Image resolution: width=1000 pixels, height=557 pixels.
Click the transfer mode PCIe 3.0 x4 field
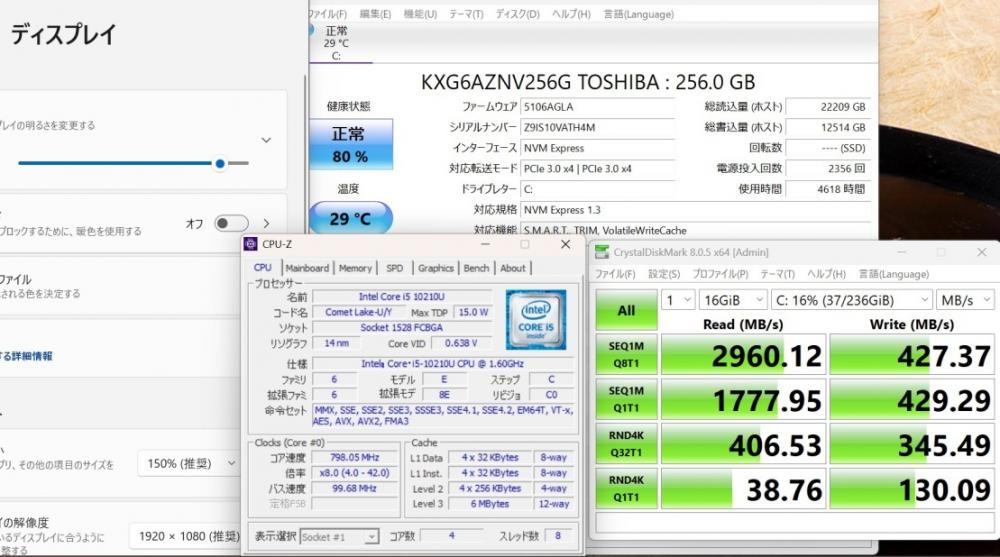point(598,168)
